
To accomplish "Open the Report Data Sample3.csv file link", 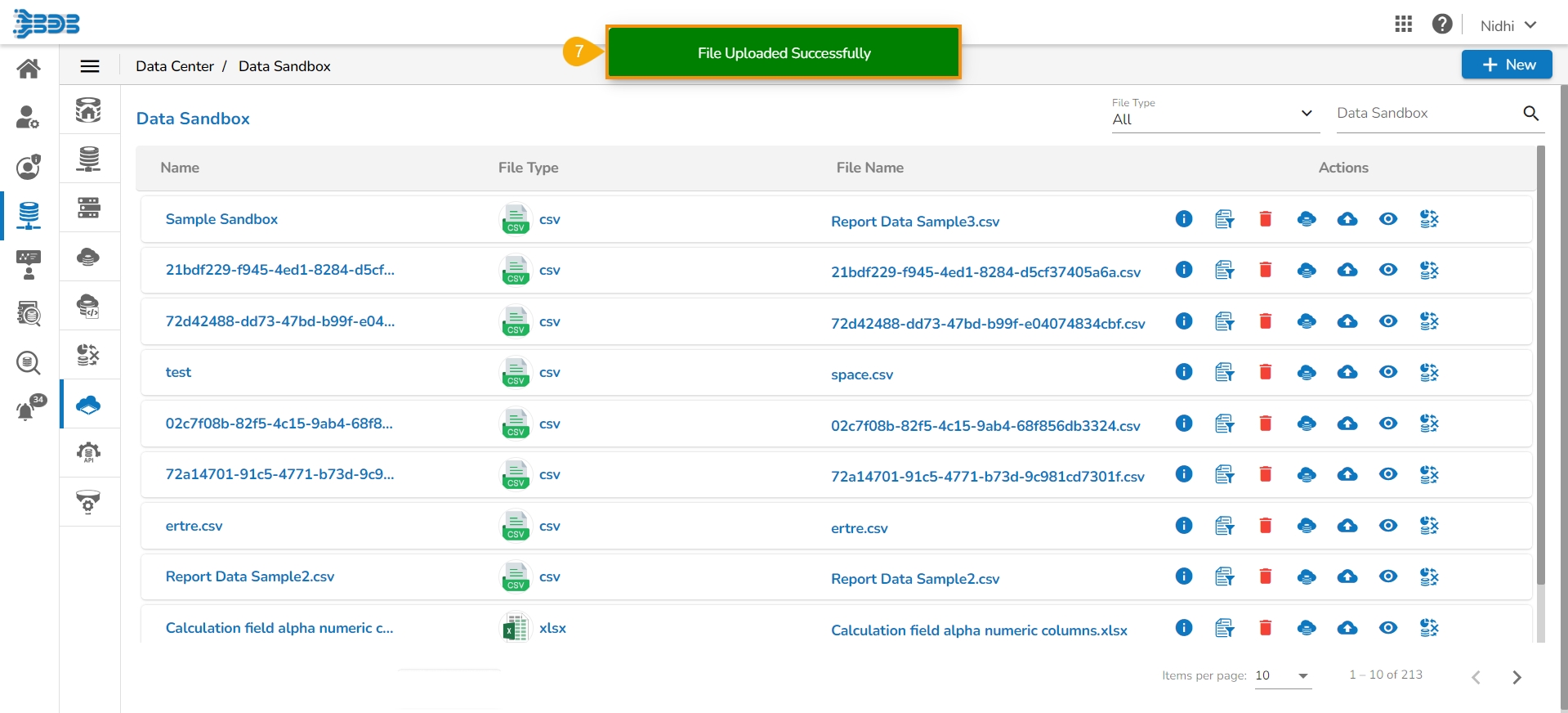I will 914,222.
